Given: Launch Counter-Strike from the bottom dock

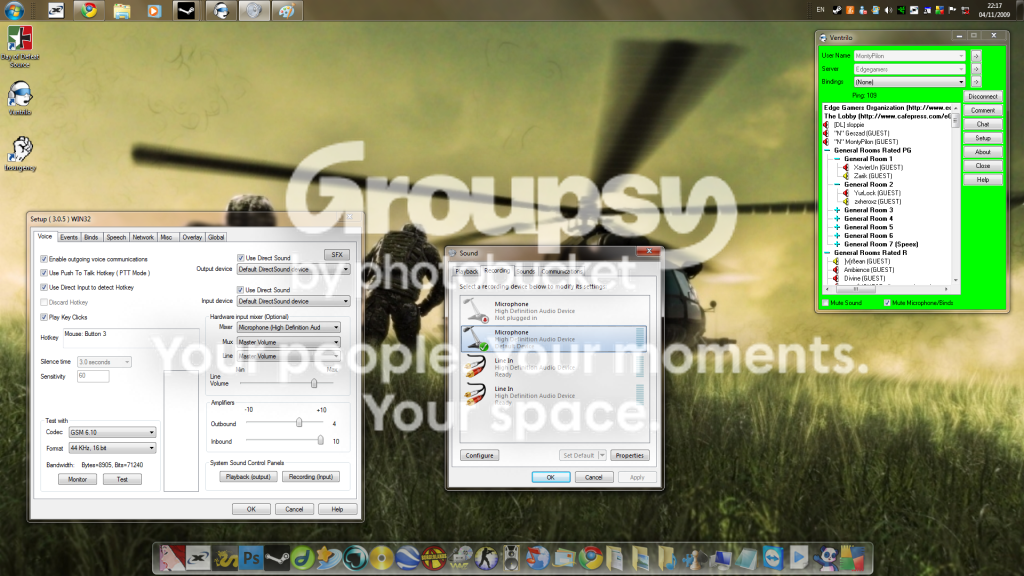Looking at the screenshot, I should tap(485, 558).
